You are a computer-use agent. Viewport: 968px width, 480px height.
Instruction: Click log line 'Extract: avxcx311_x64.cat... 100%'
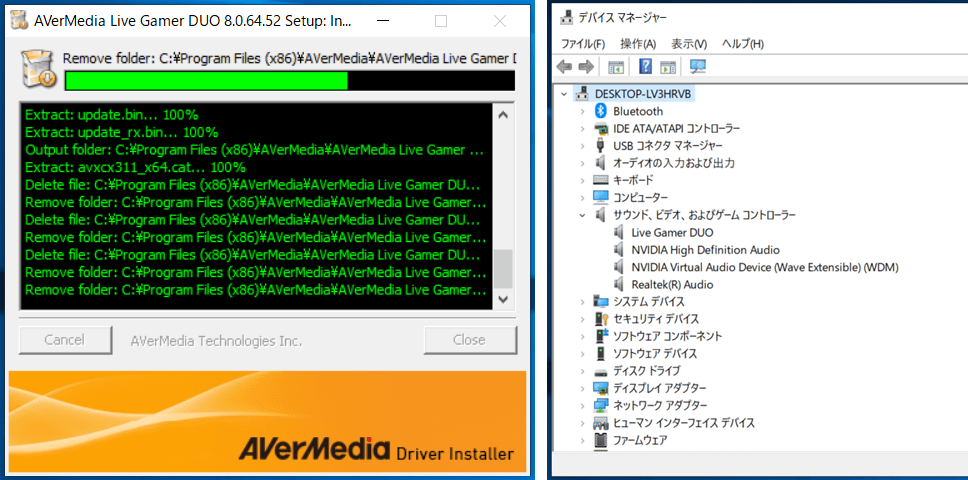(x=136, y=167)
